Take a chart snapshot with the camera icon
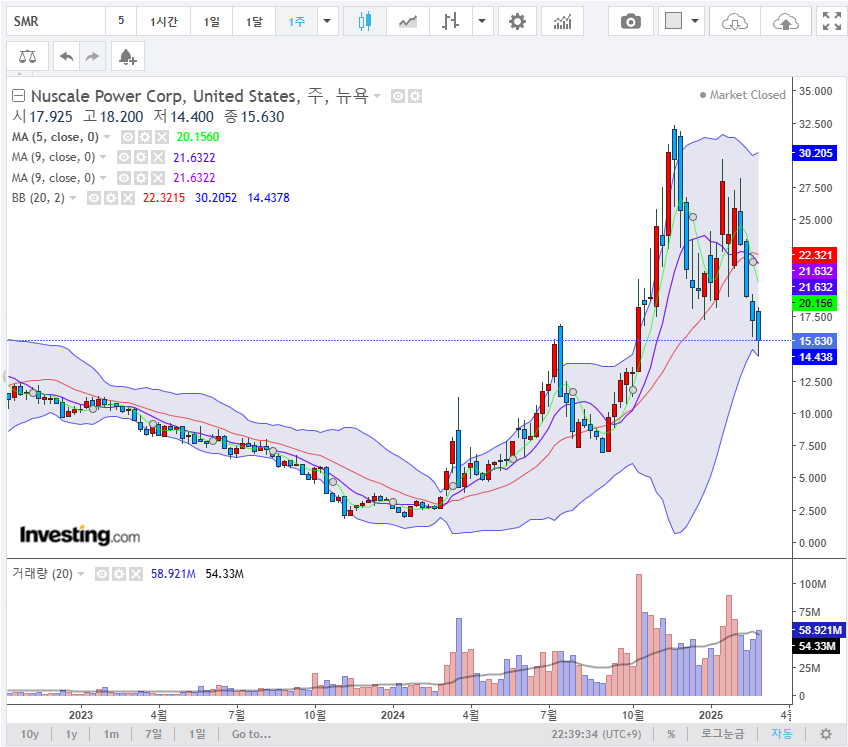This screenshot has height=747, width=848. 631,22
